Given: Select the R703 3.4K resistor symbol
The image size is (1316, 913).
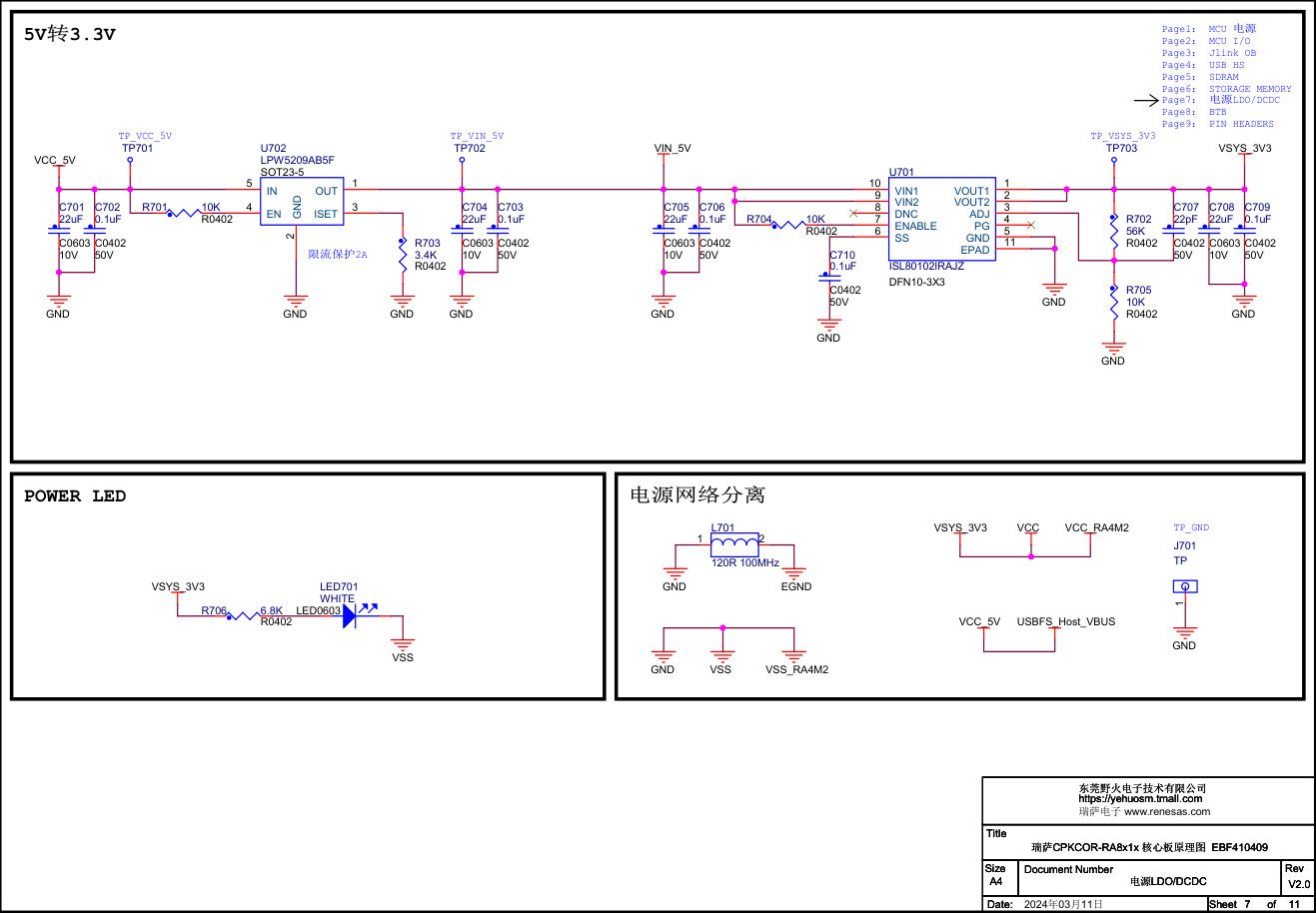Looking at the screenshot, I should (403, 255).
